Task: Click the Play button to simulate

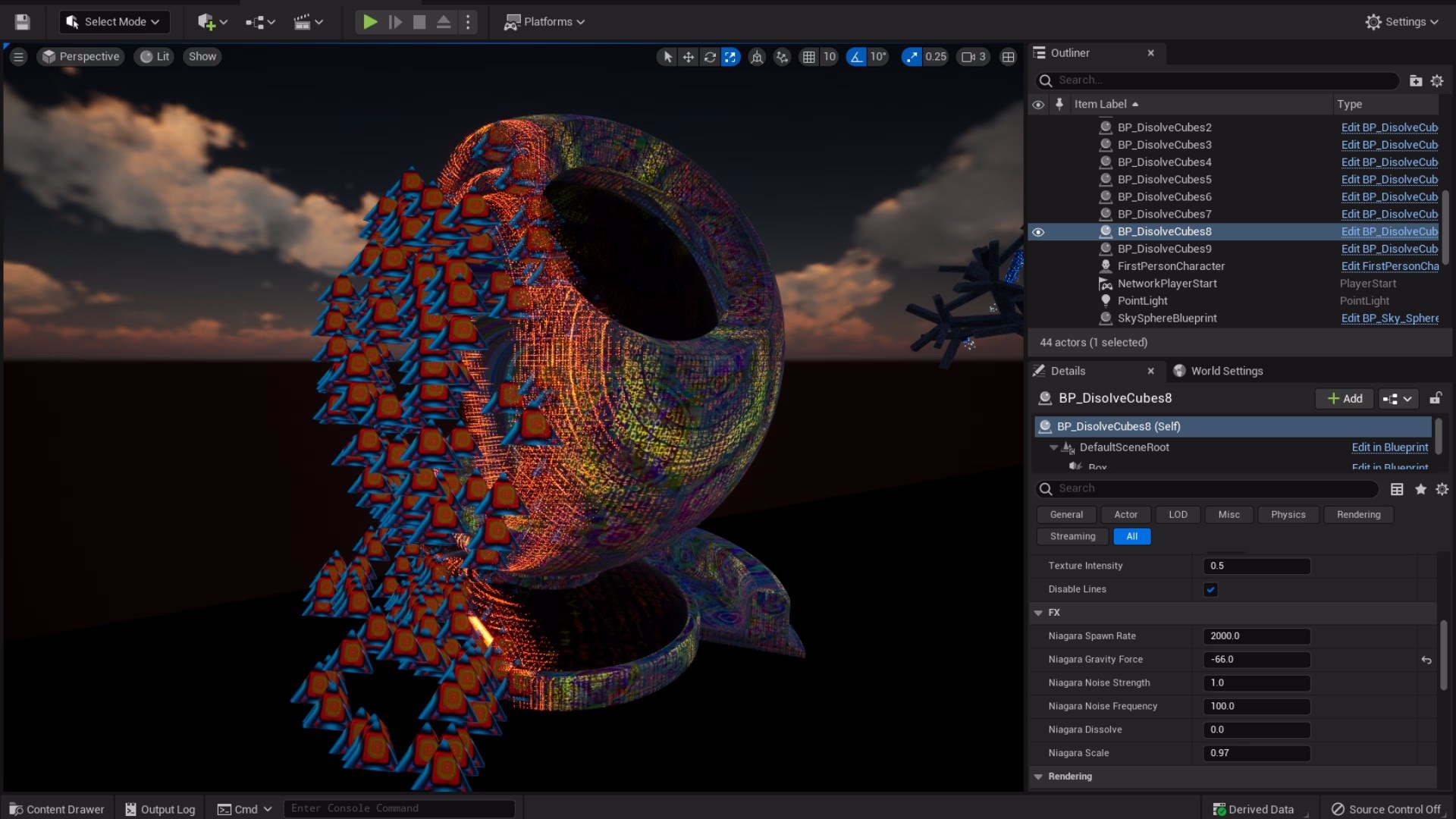Action: click(x=369, y=21)
